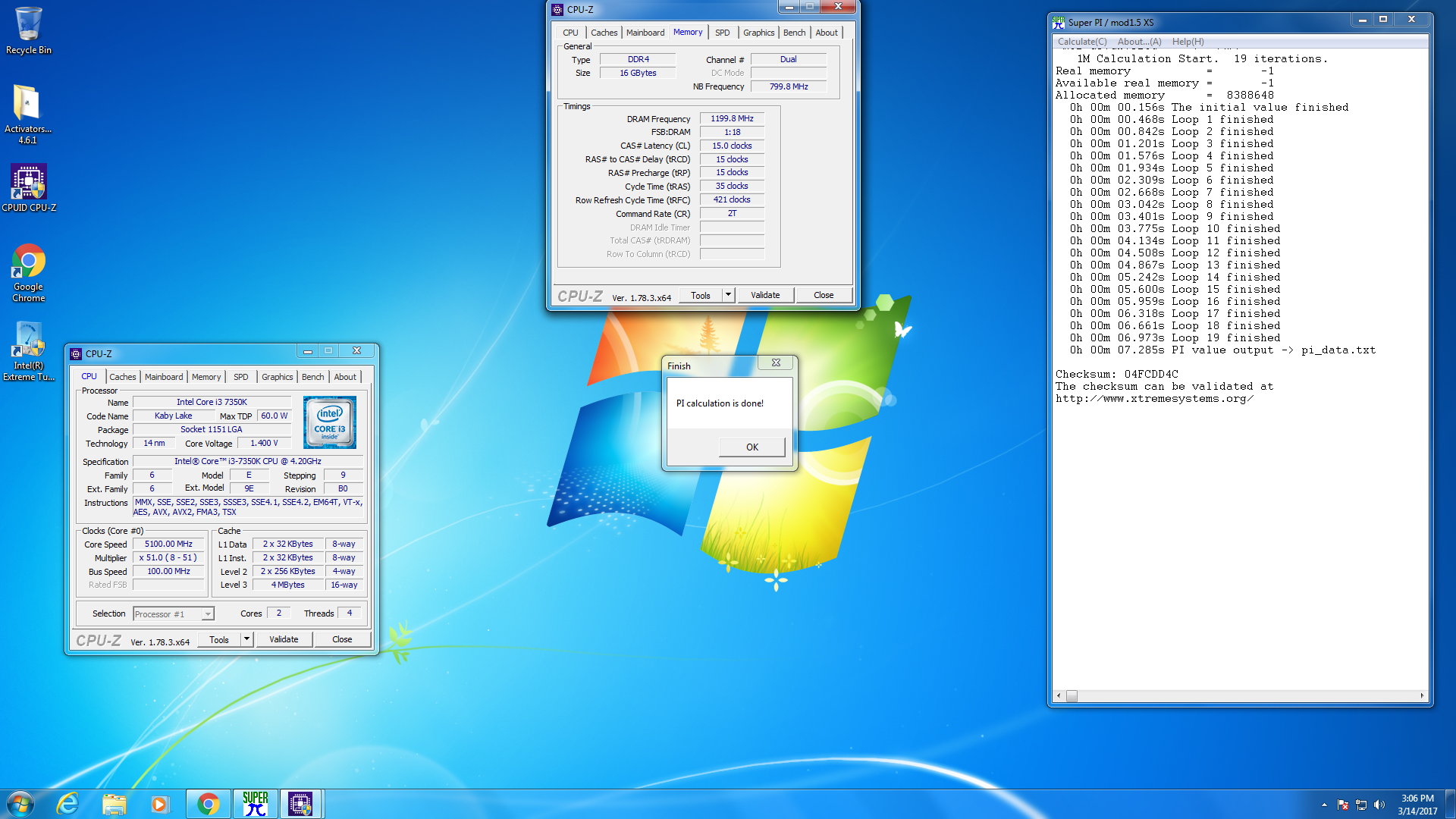
Task: Click the Intel Core i3 logo in CPU-Z
Action: [330, 422]
